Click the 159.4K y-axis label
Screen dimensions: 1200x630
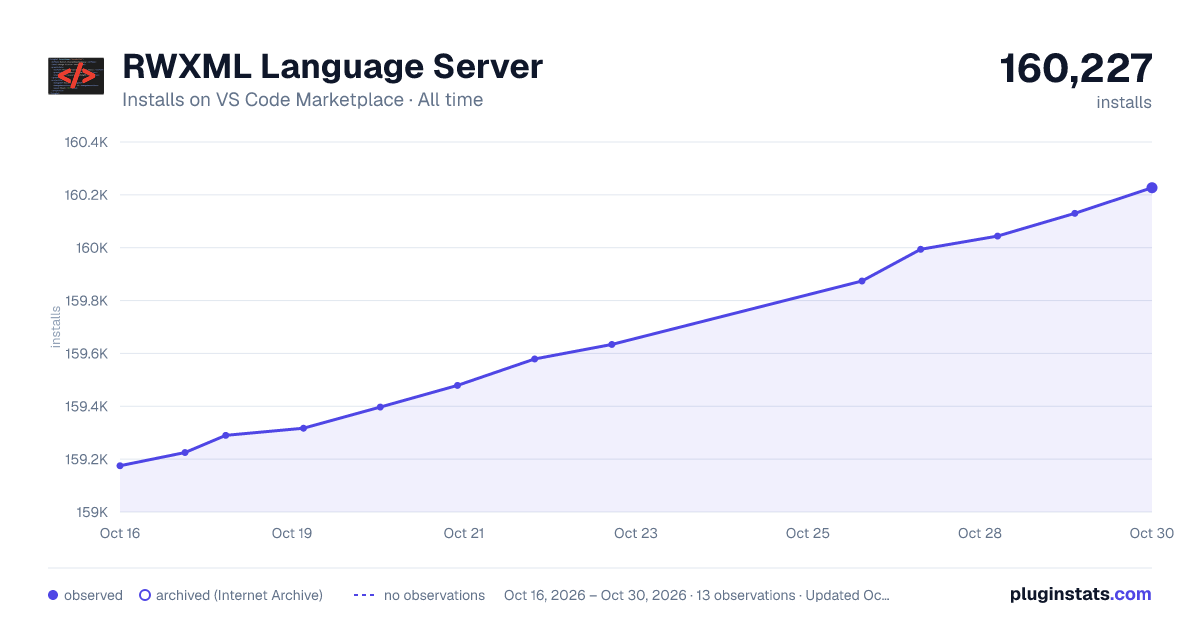point(86,407)
